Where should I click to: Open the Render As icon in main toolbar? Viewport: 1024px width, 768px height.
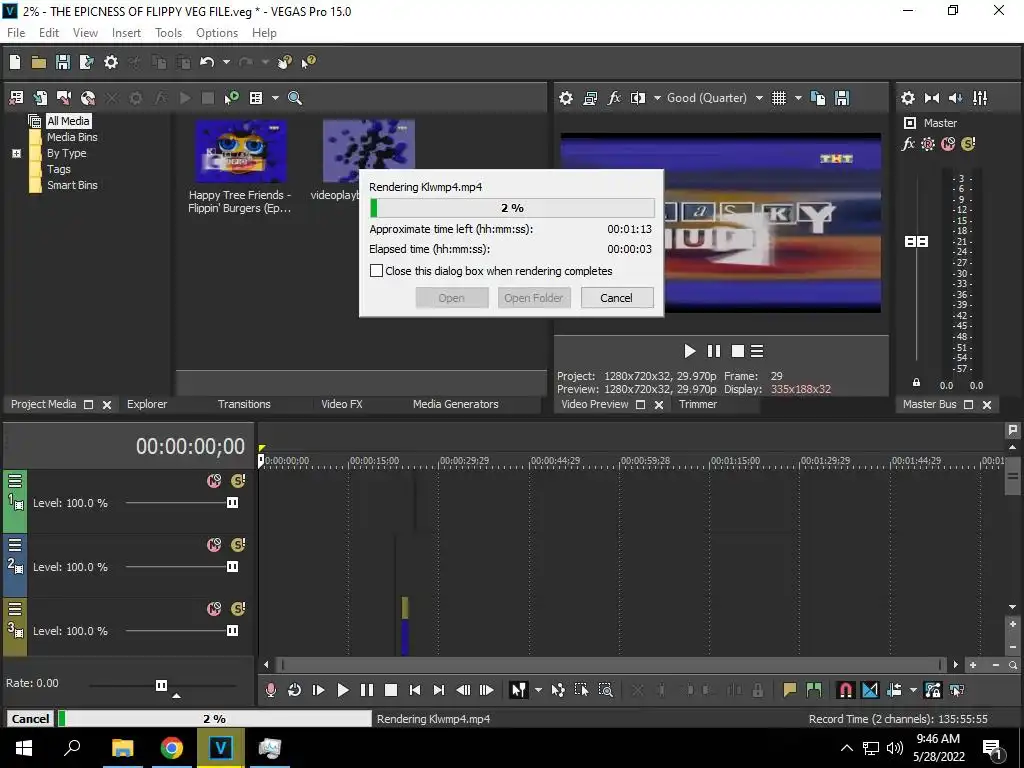[x=86, y=62]
